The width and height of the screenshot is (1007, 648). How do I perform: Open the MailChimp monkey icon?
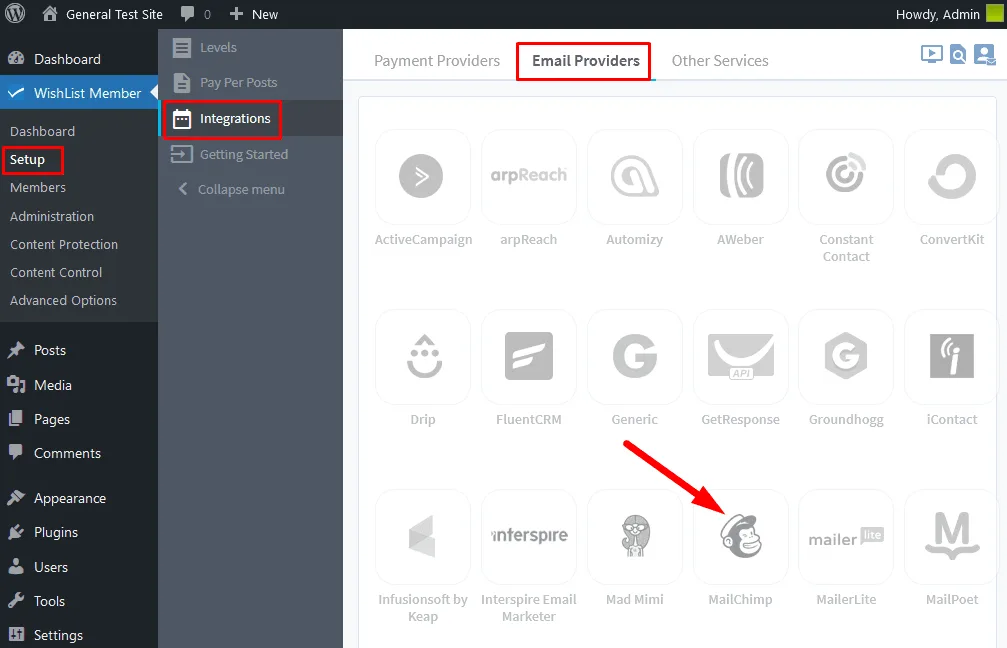pos(740,536)
